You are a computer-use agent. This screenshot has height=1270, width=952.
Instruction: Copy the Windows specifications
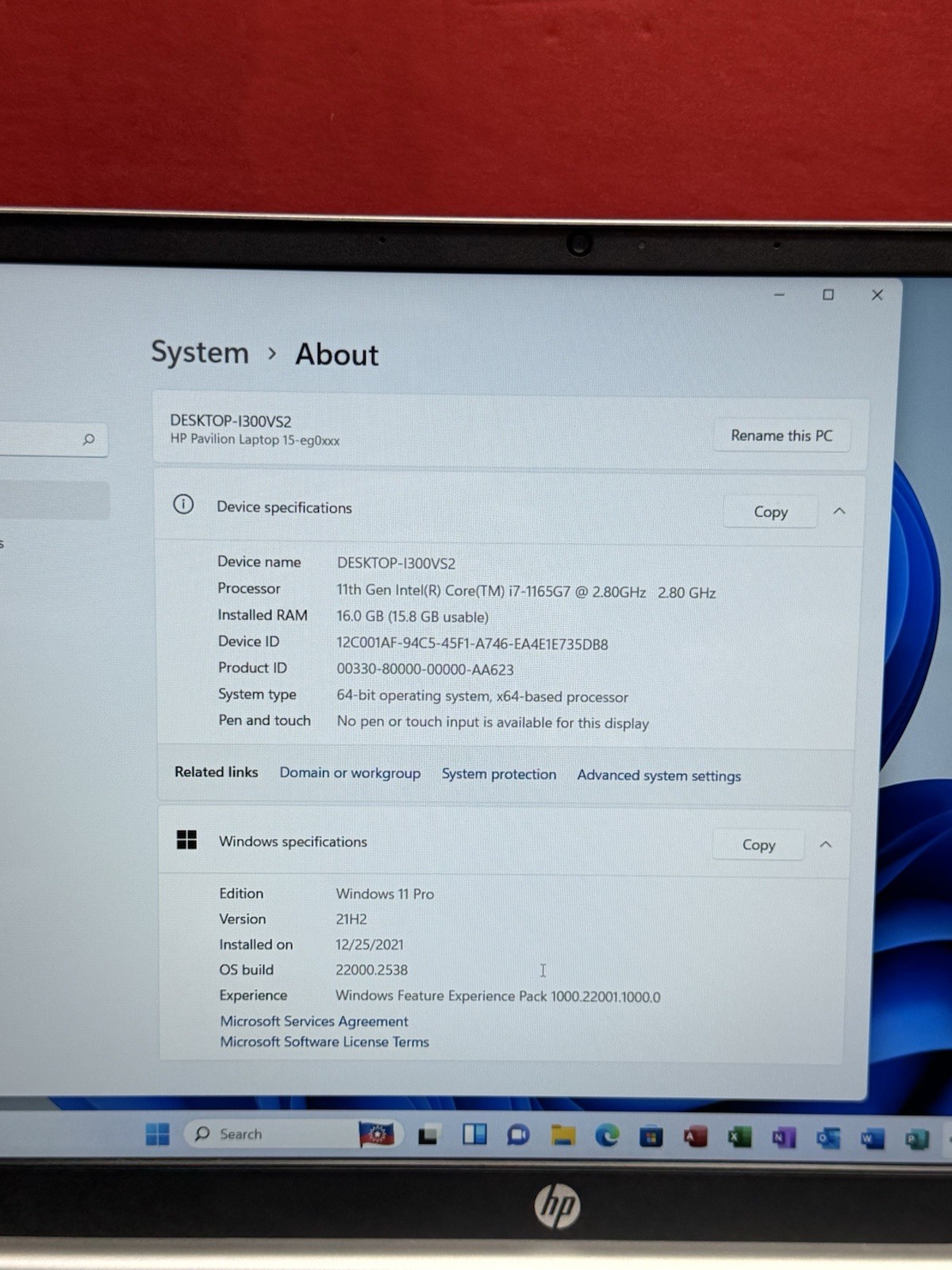758,845
